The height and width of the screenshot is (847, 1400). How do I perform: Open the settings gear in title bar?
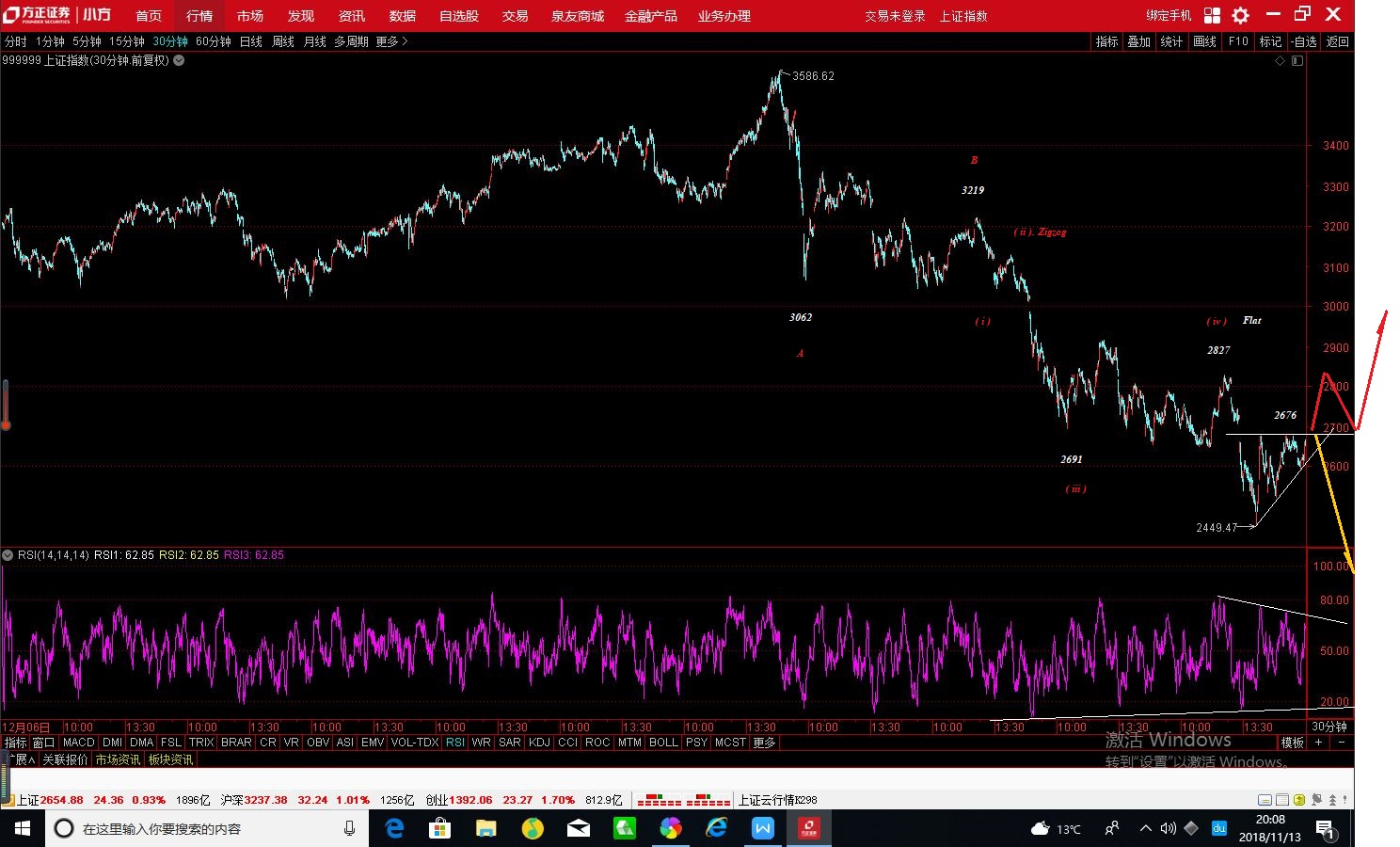coord(1241,15)
